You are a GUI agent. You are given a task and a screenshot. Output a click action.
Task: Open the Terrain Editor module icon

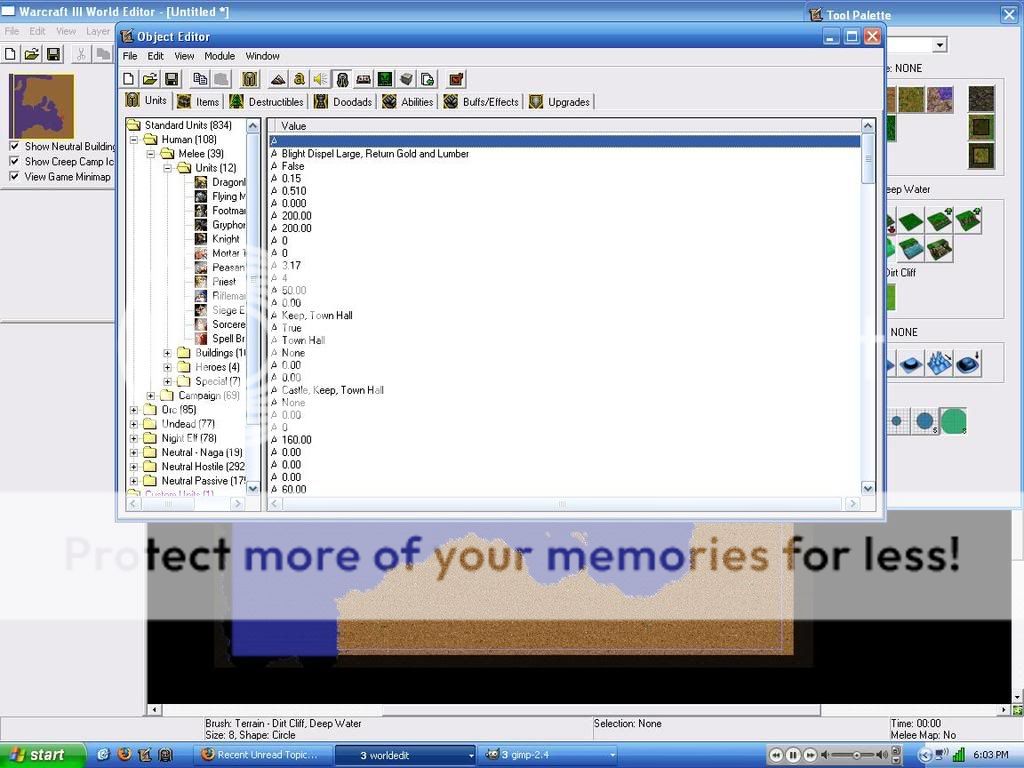tap(278, 80)
